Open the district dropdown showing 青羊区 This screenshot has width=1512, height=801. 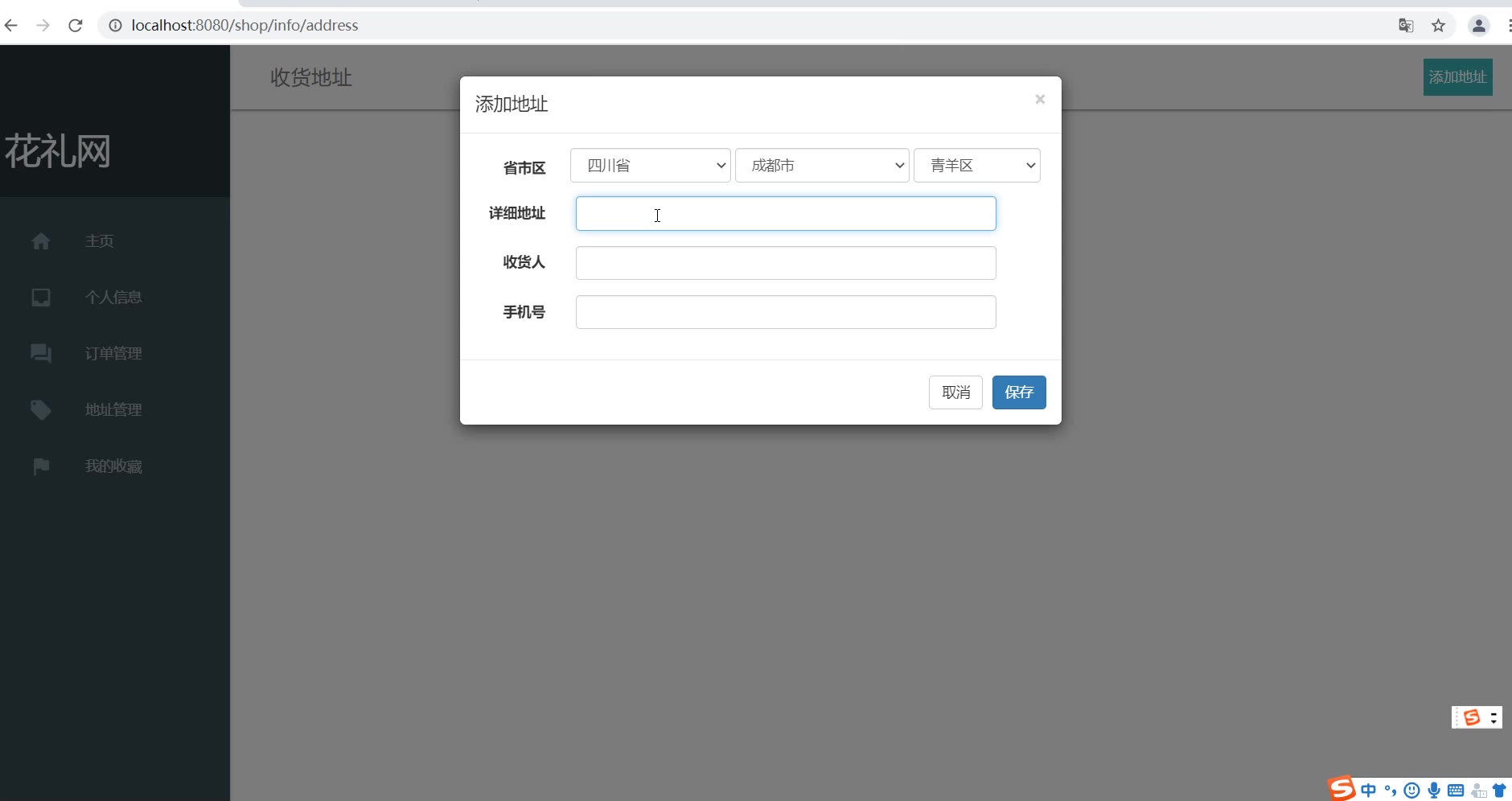977,166
